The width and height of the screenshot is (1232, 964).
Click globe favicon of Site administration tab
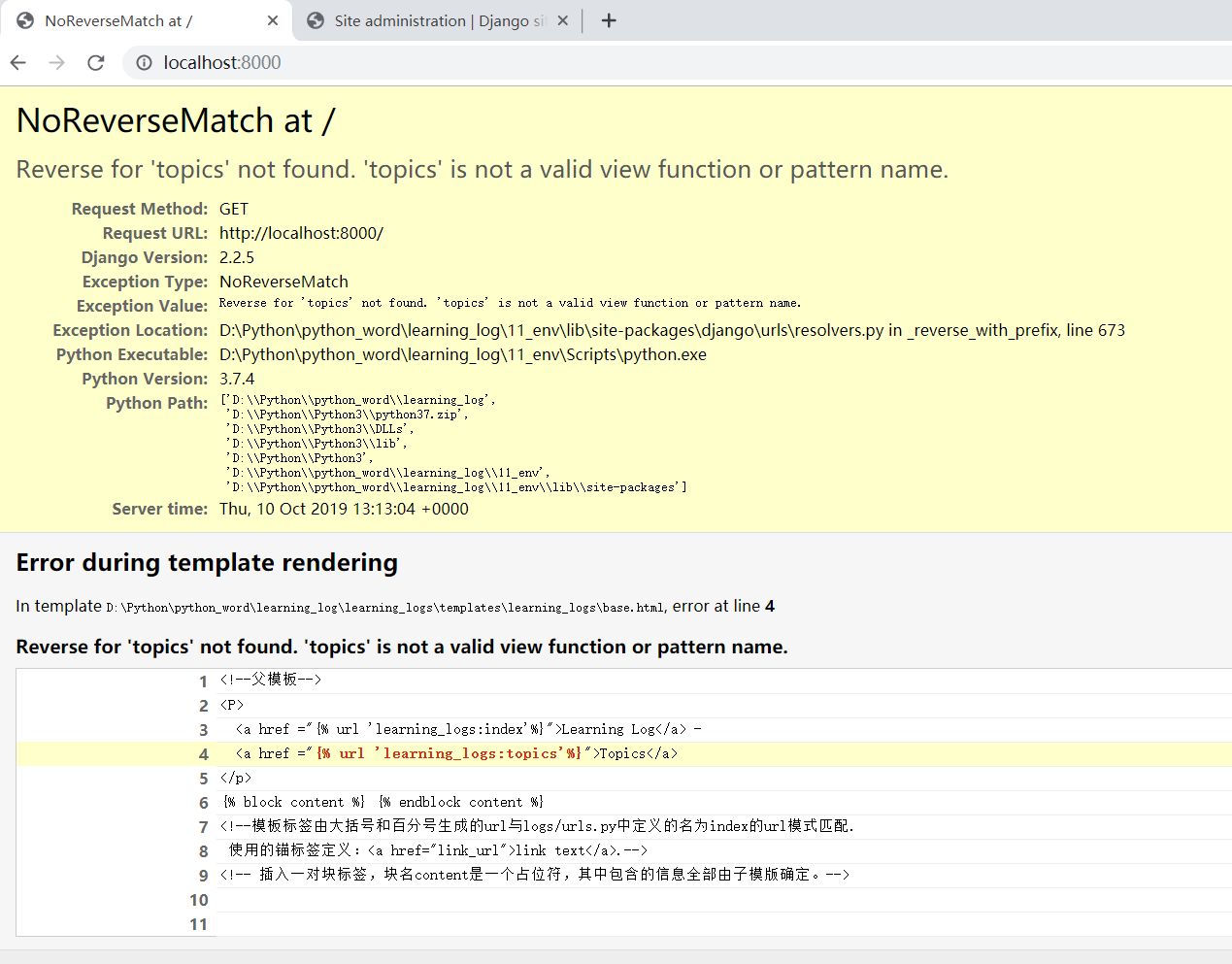click(x=316, y=20)
